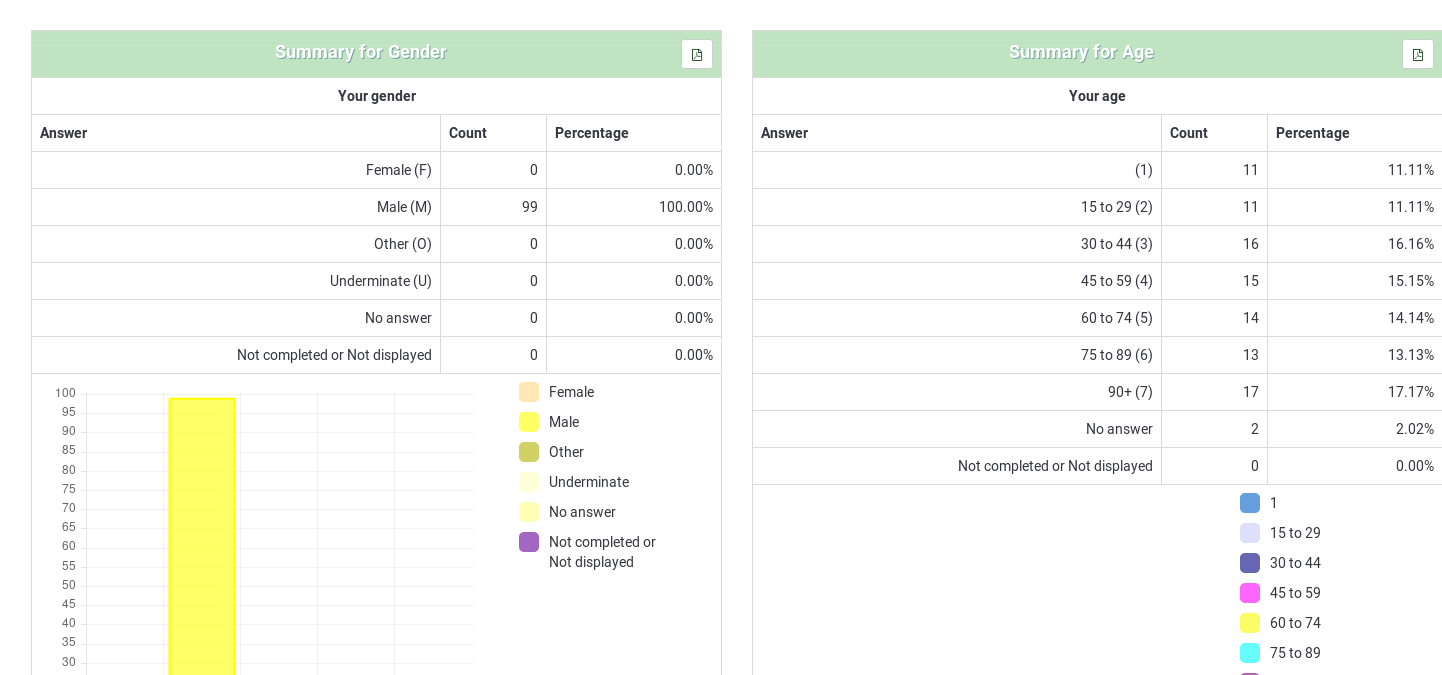Toggle Female legend color swatch

coord(529,392)
